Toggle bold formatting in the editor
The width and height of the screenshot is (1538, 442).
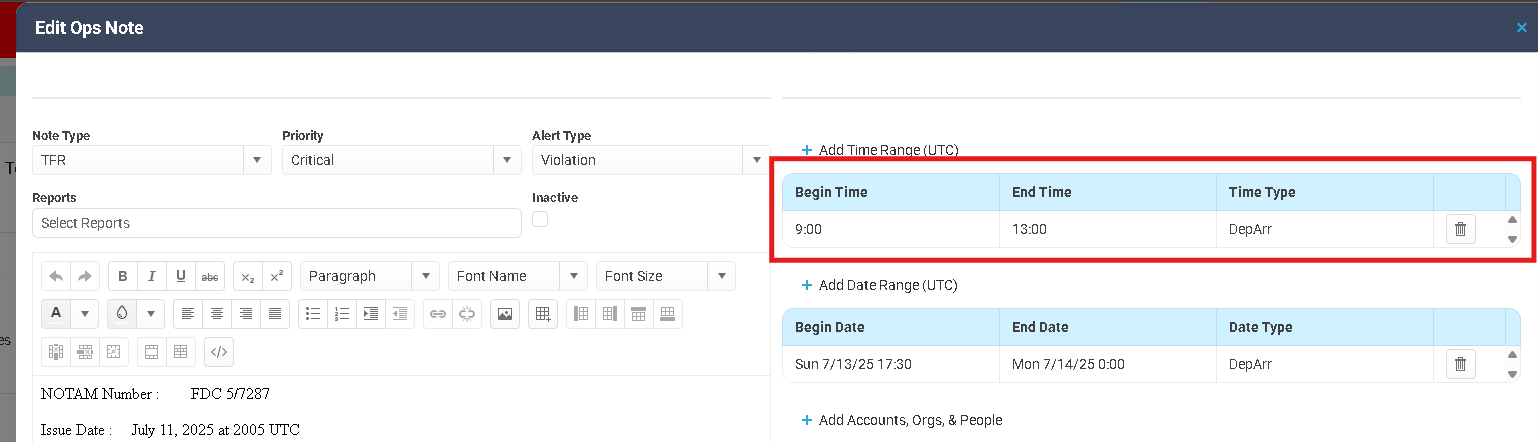[x=123, y=277]
